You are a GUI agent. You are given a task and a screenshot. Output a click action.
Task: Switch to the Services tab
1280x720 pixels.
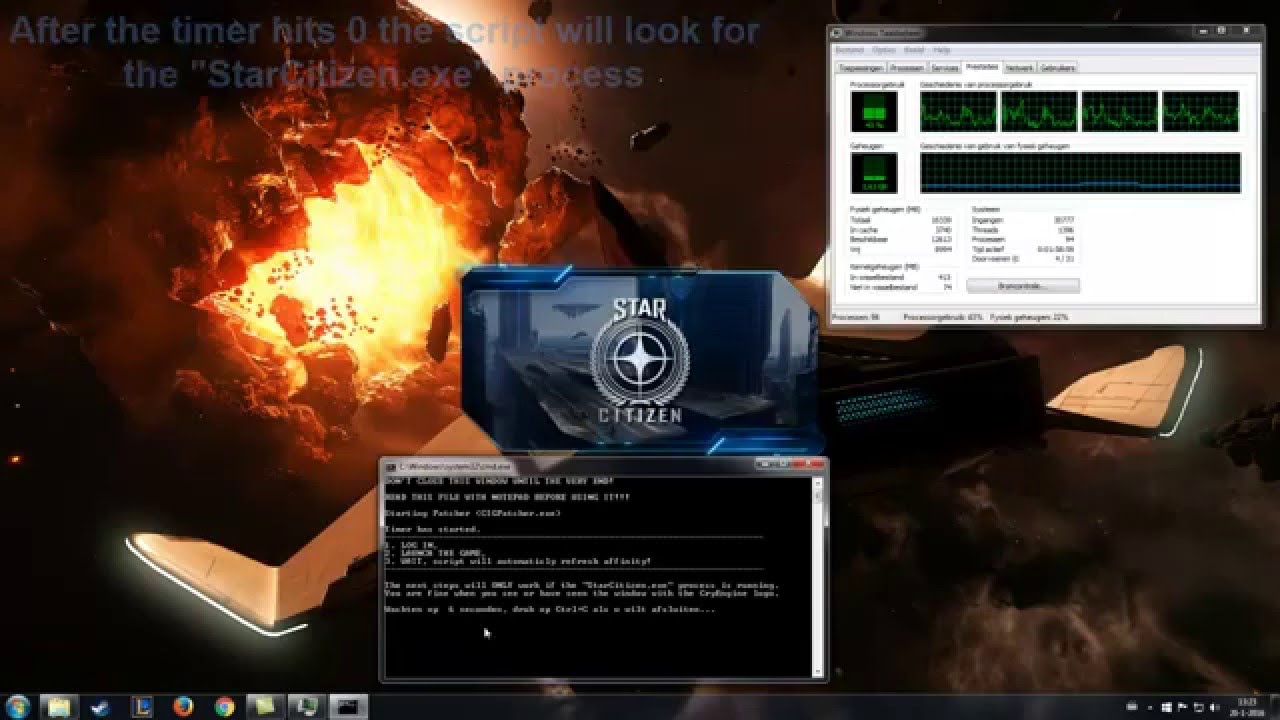945,68
